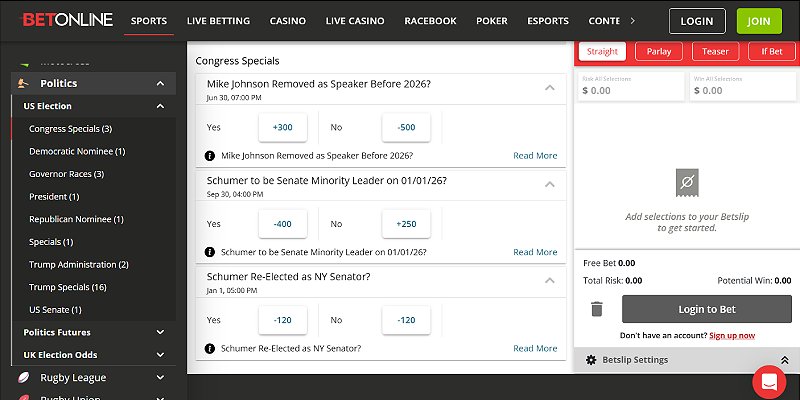Screen dimensions: 800x400
Task: Click the Betslip Settings gear icon
Action: point(591,360)
